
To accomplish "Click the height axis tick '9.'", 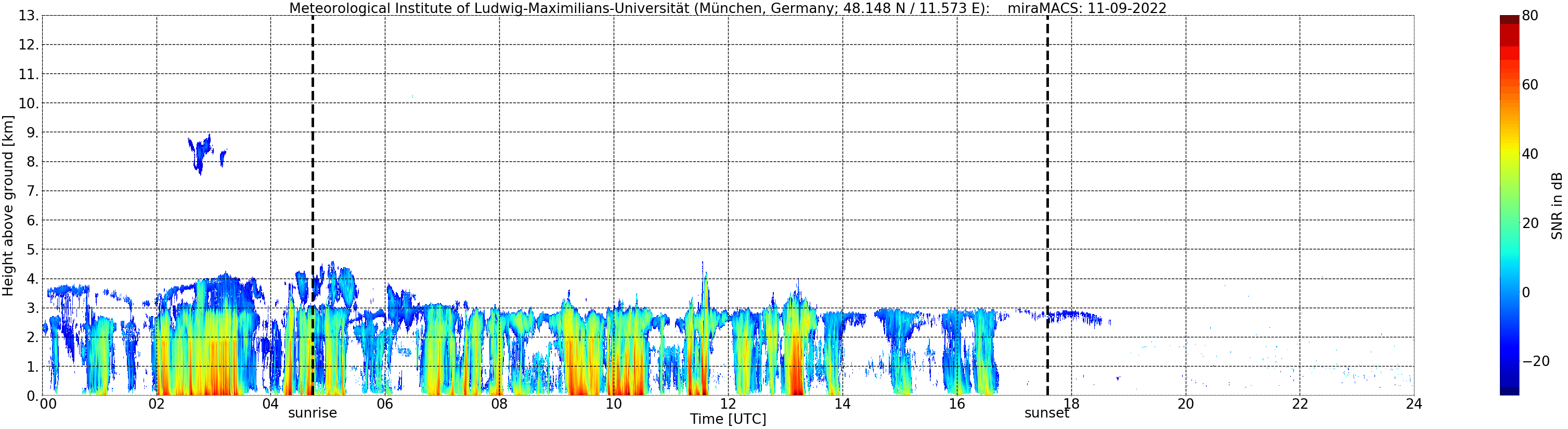I will pos(33,133).
